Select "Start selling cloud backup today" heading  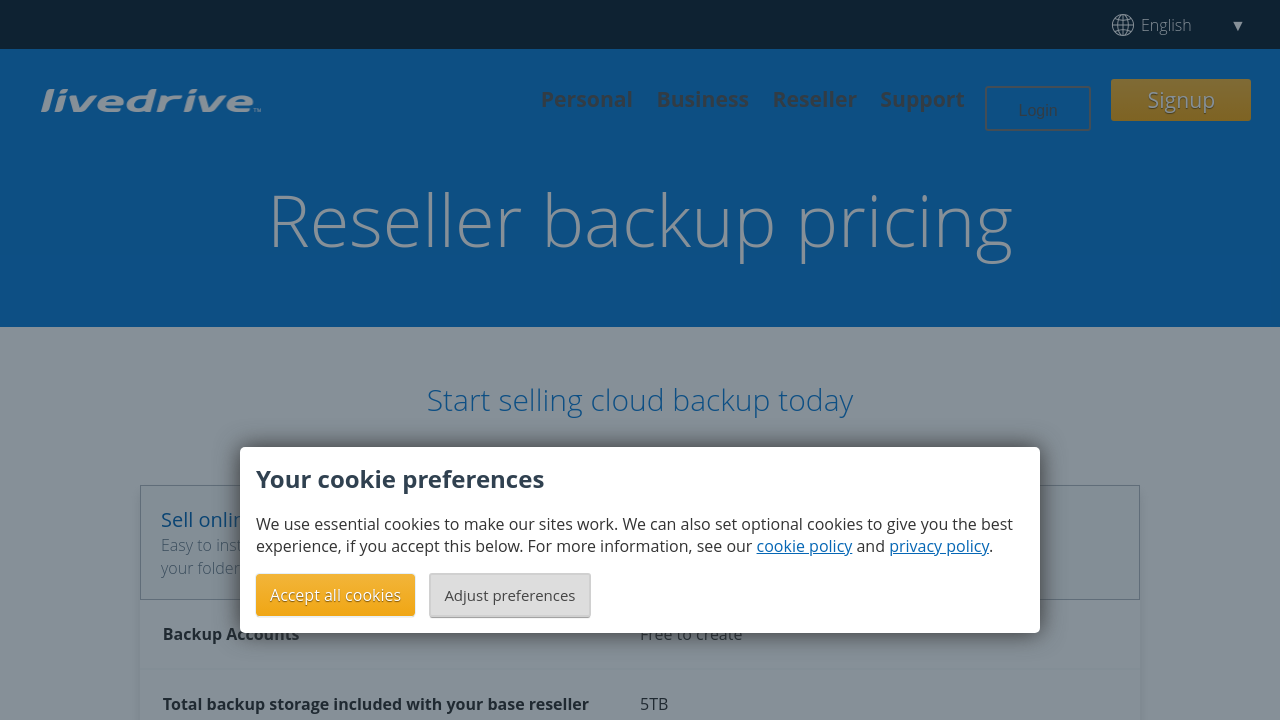pyautogui.click(x=640, y=400)
